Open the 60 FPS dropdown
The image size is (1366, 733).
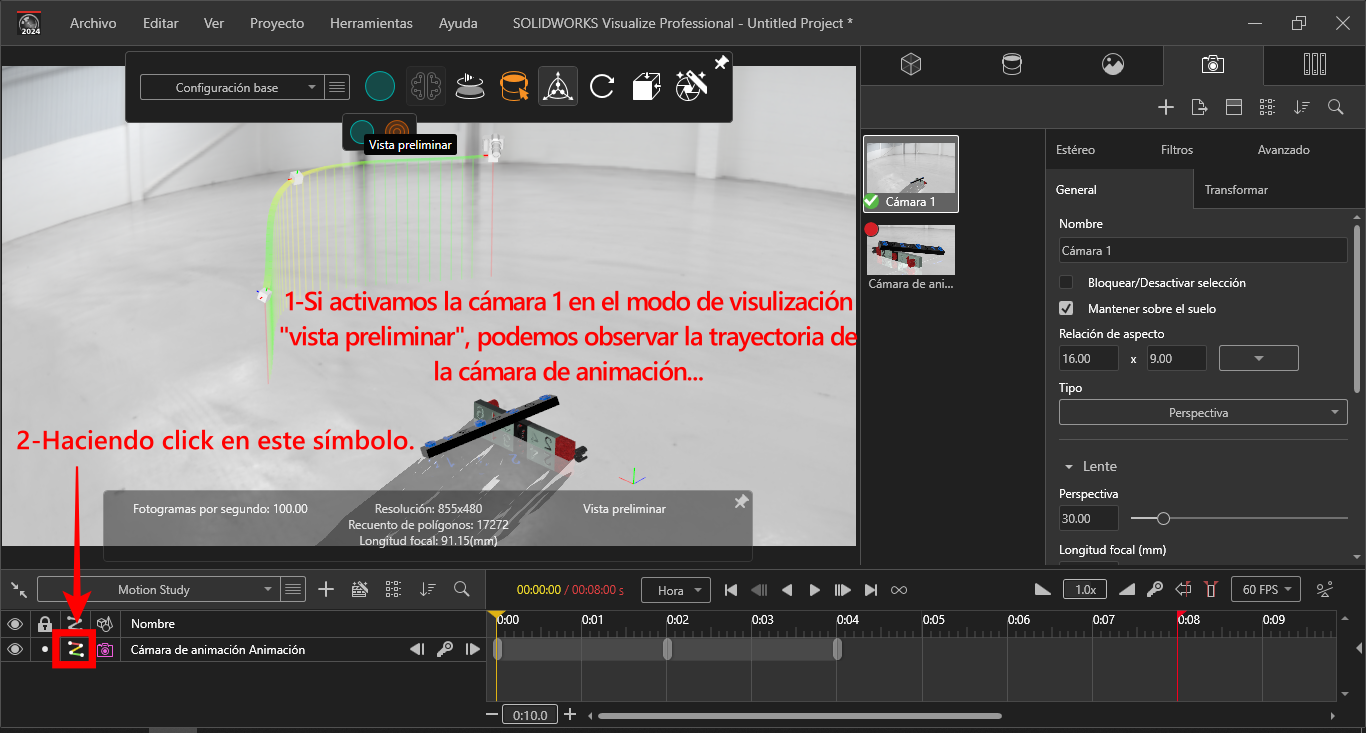click(1266, 589)
